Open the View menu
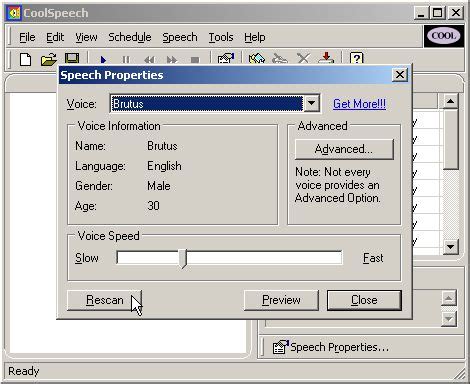This screenshot has width=470, height=384. pyautogui.click(x=86, y=37)
